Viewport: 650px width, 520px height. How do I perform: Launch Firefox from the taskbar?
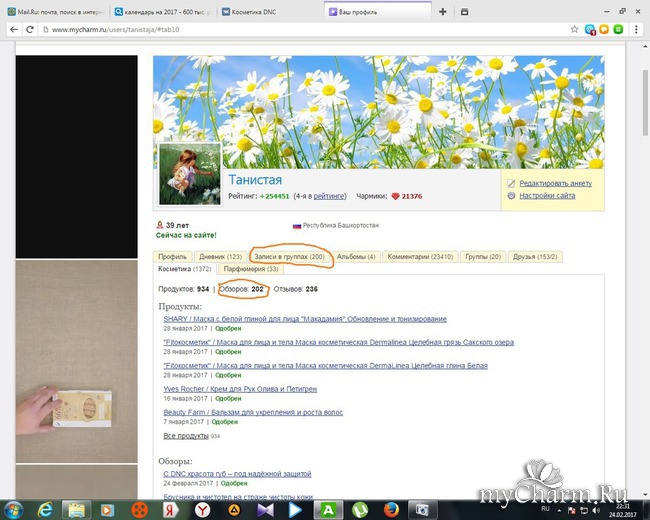[x=391, y=508]
